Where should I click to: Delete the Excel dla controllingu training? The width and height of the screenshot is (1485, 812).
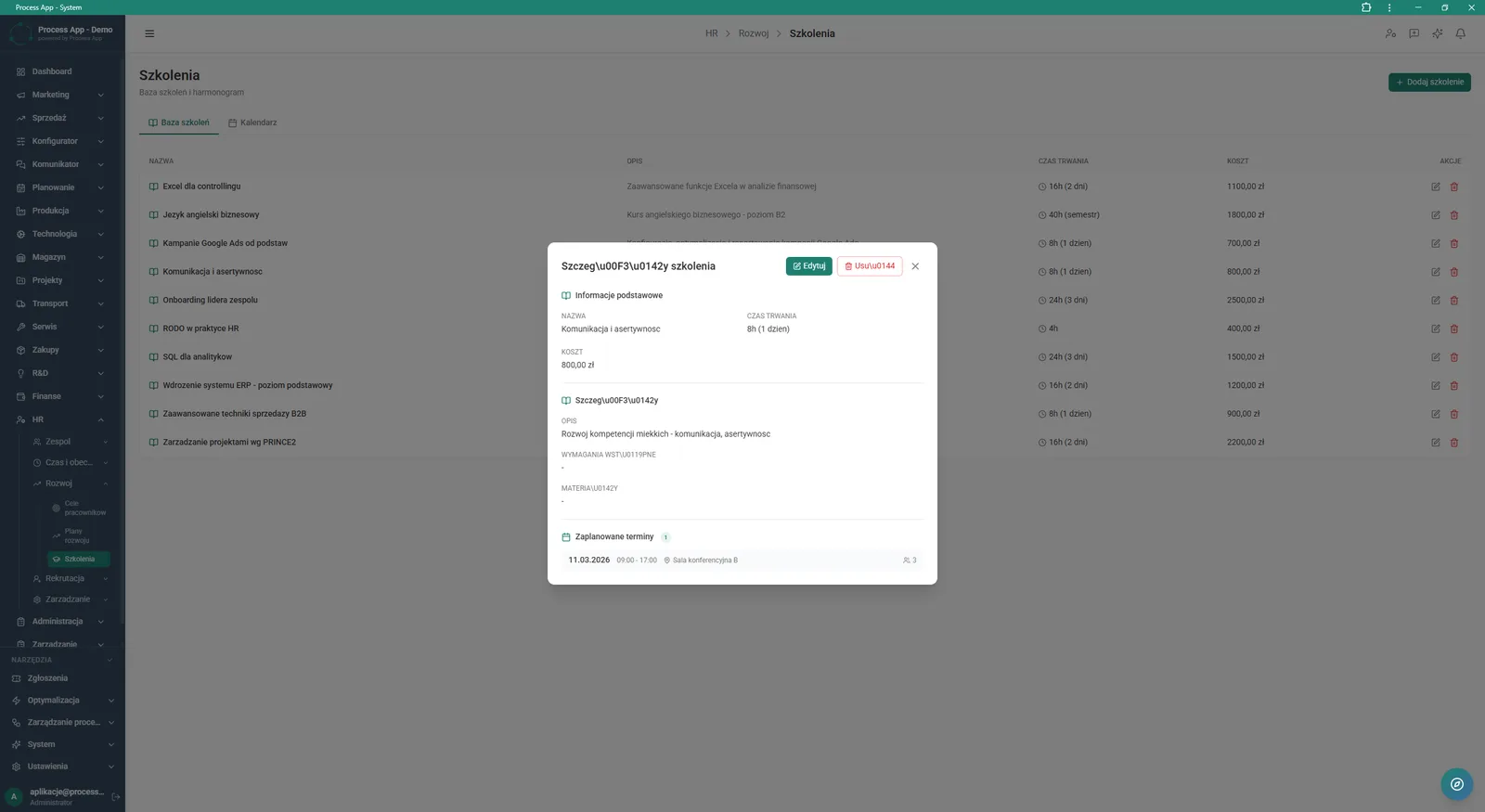[1454, 187]
